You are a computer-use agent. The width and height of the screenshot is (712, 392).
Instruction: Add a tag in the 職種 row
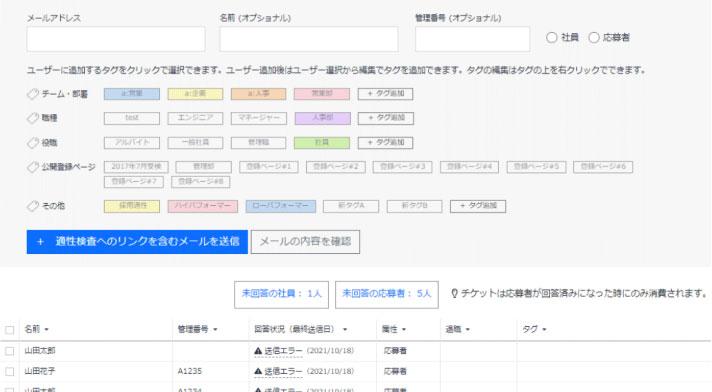point(386,118)
